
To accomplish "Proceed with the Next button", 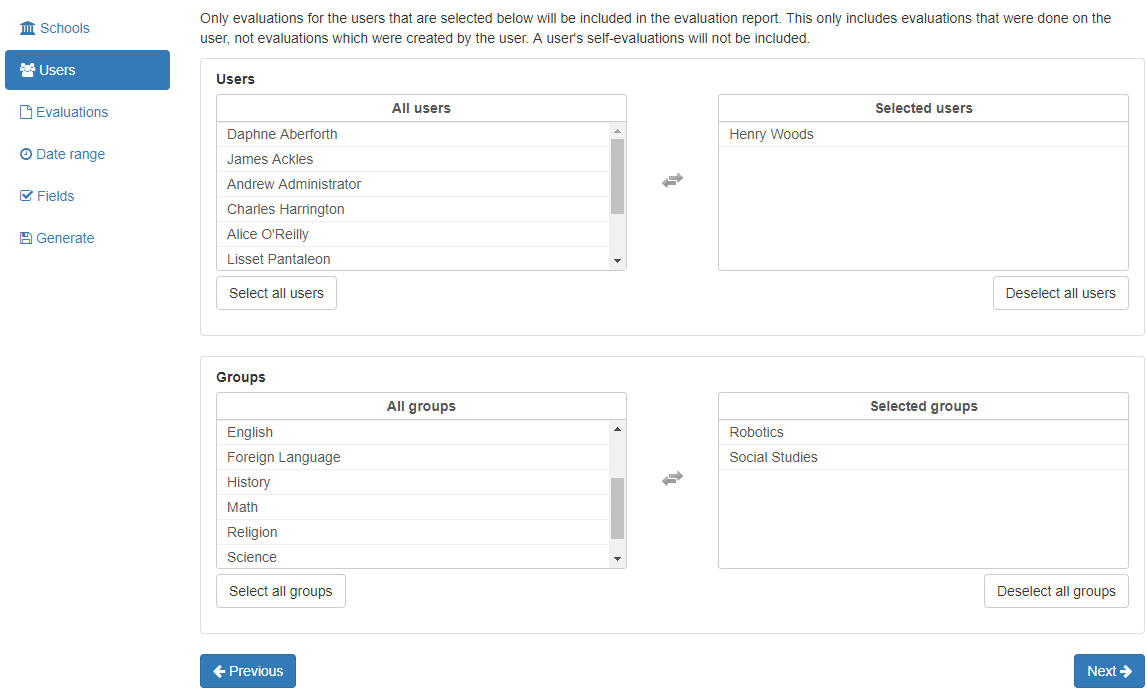I will tap(1109, 671).
